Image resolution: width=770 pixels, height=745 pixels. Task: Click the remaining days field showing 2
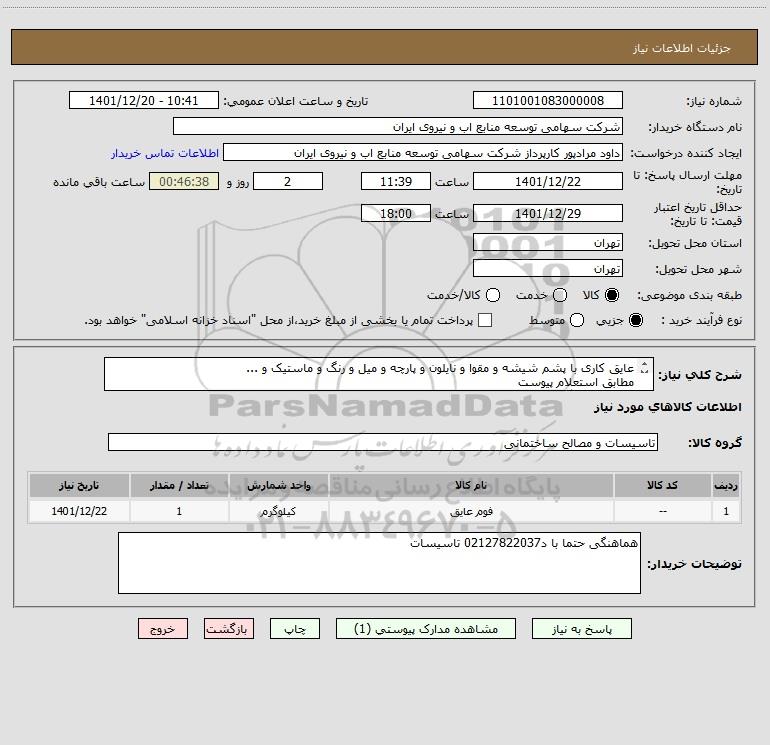pyautogui.click(x=288, y=181)
